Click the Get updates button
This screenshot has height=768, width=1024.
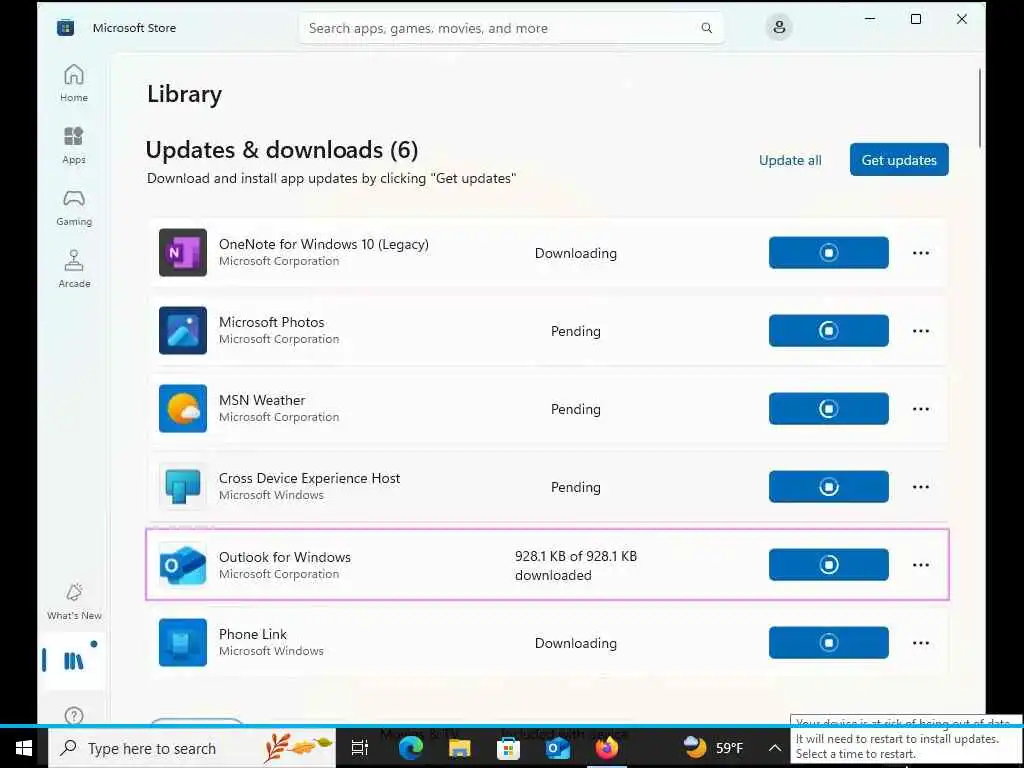coord(899,159)
